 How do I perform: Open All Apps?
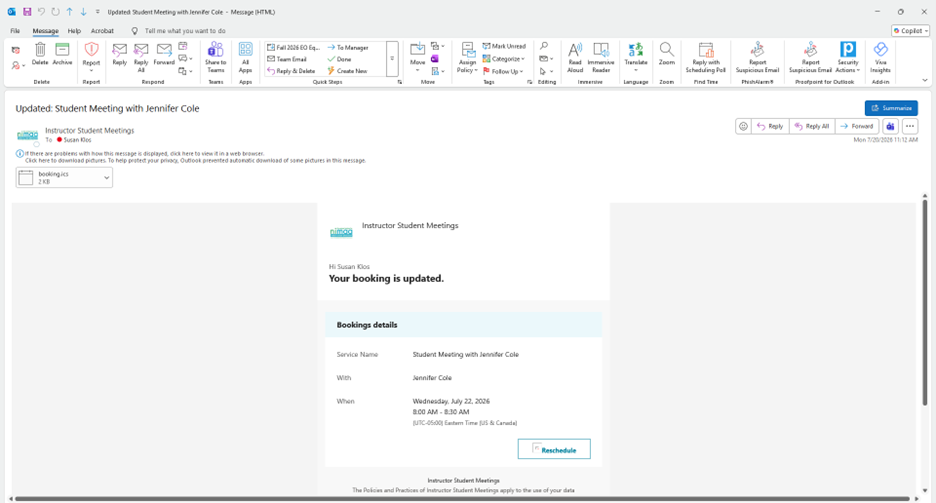tap(245, 57)
